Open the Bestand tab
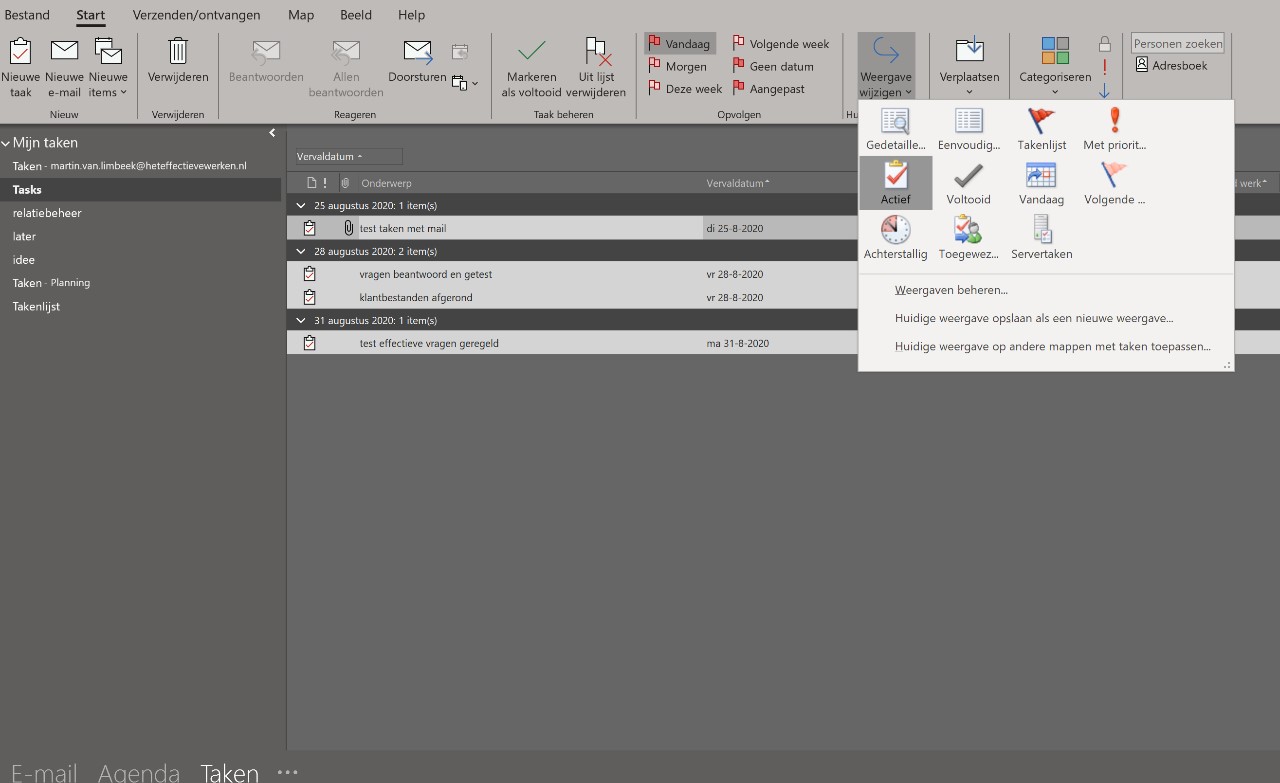1280x783 pixels. click(x=27, y=15)
